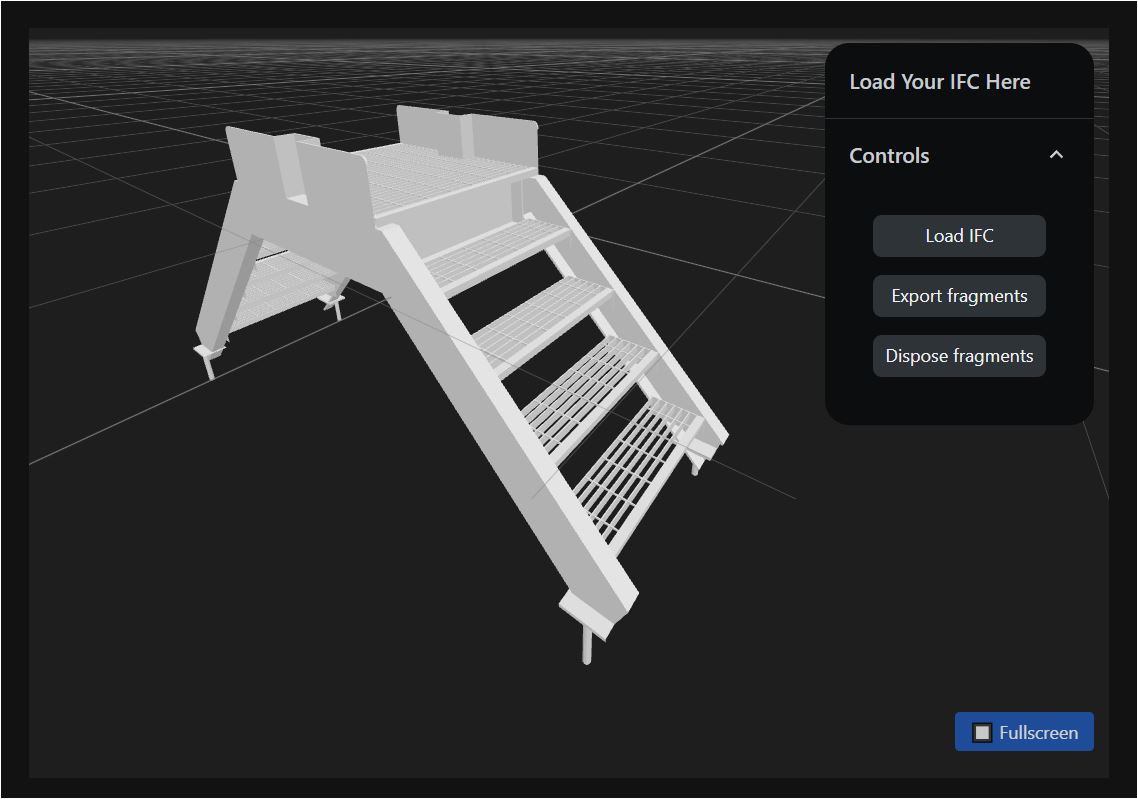Click the square icon in the Fullscreen button

[x=982, y=732]
